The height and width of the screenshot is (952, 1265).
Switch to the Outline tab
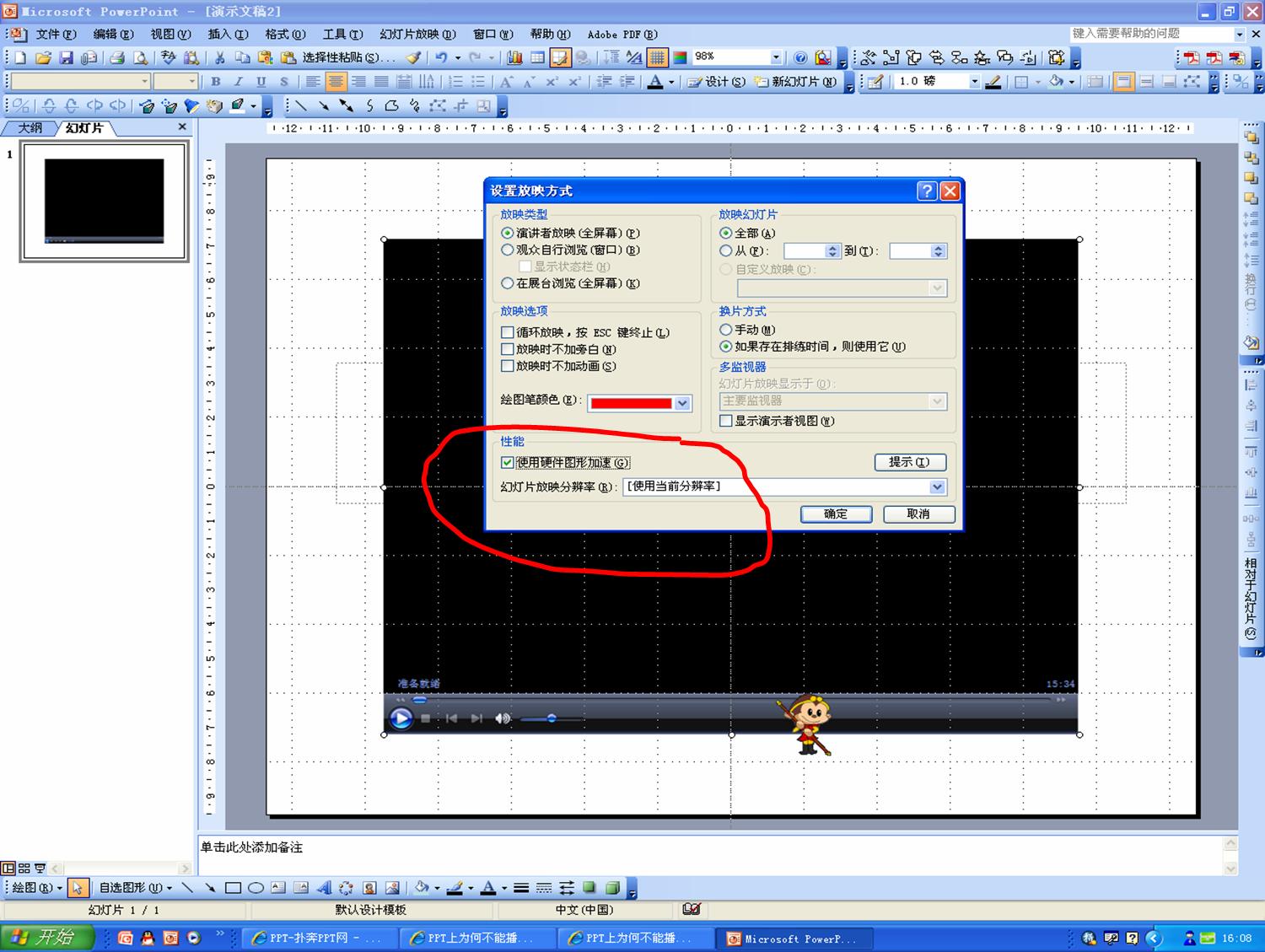(x=30, y=128)
